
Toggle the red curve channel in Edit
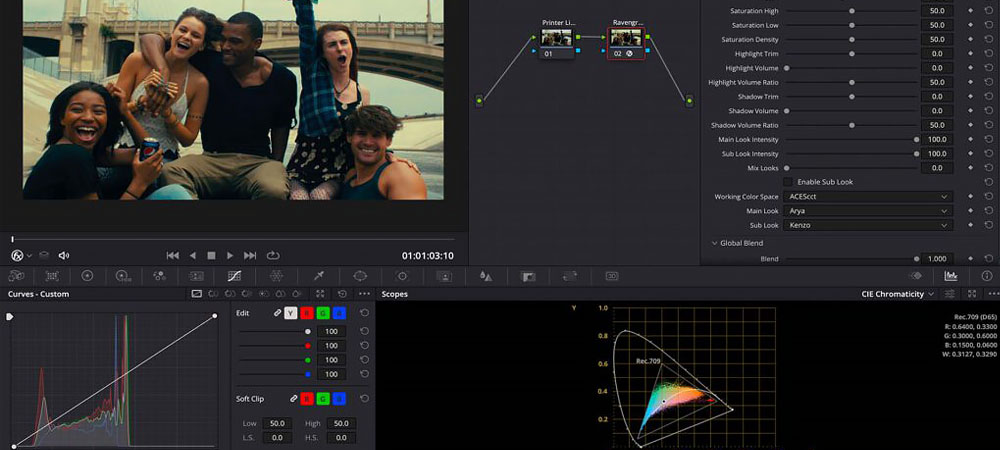(x=307, y=313)
